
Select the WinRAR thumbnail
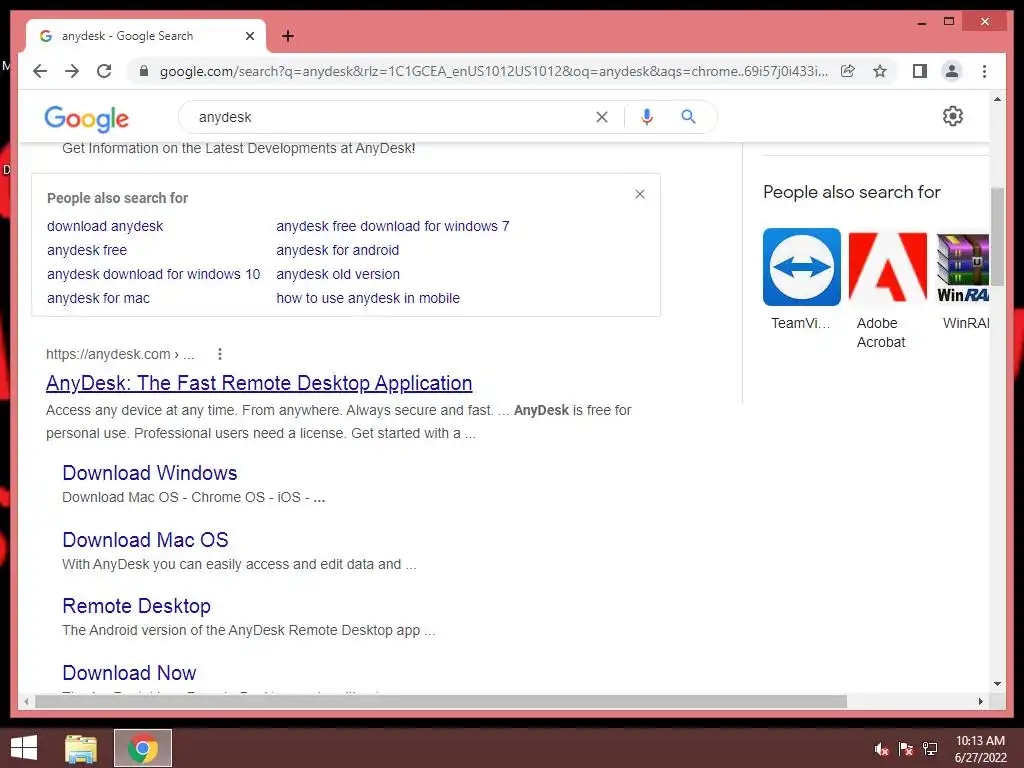pyautogui.click(x=963, y=267)
